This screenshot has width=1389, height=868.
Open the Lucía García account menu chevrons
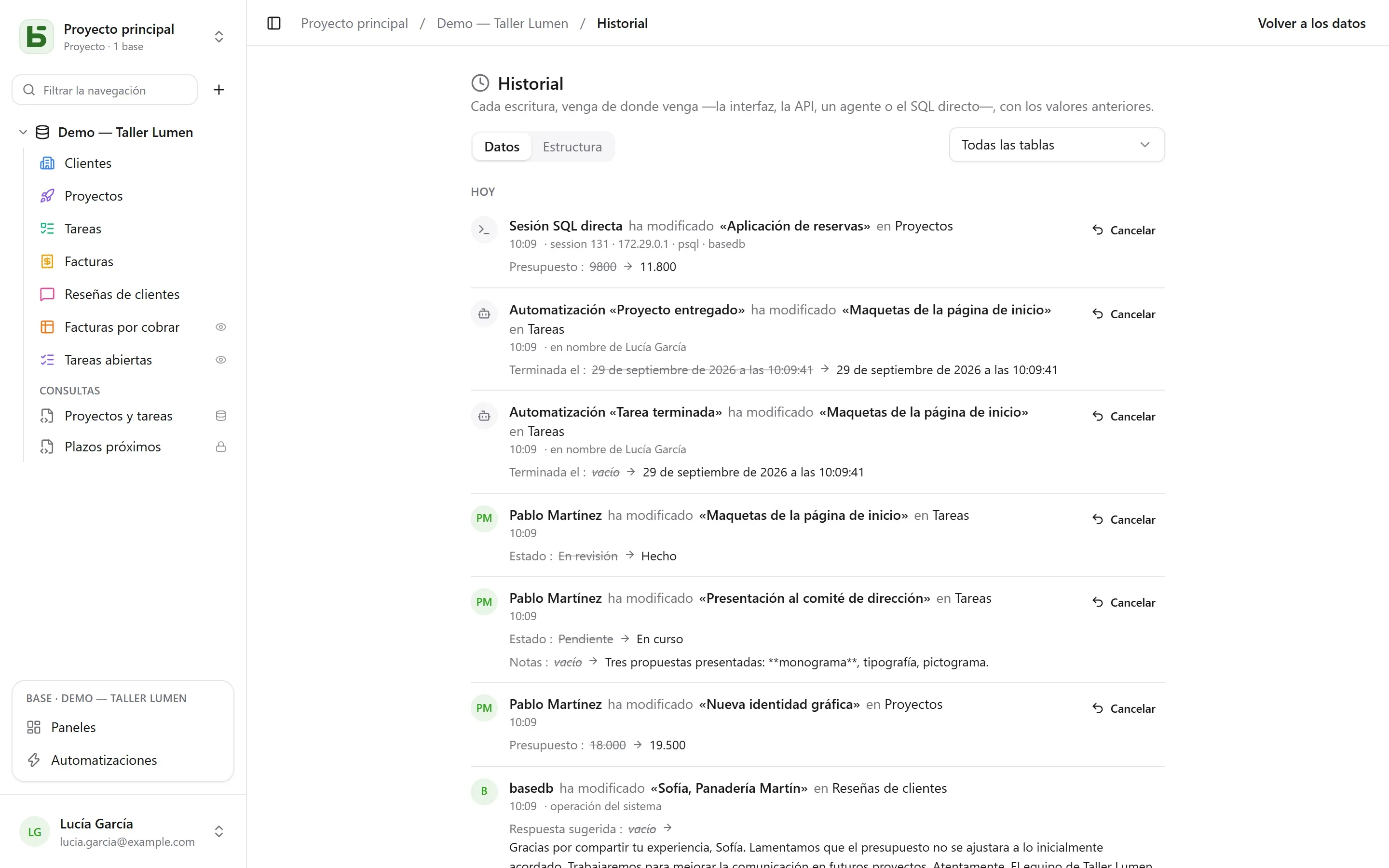click(218, 831)
